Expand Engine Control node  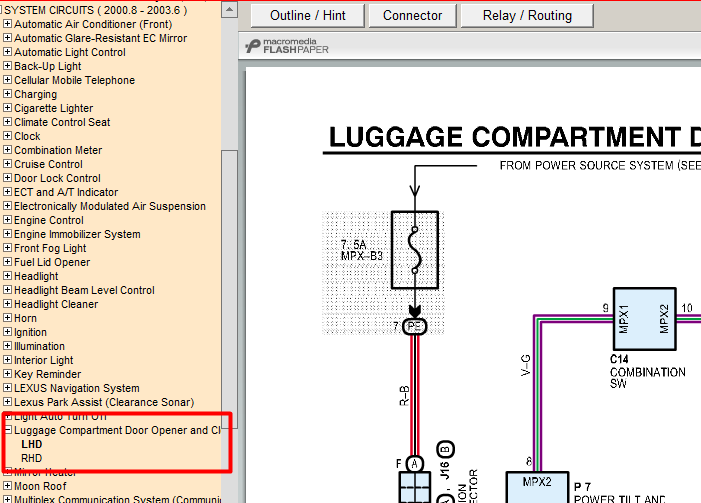(7, 220)
